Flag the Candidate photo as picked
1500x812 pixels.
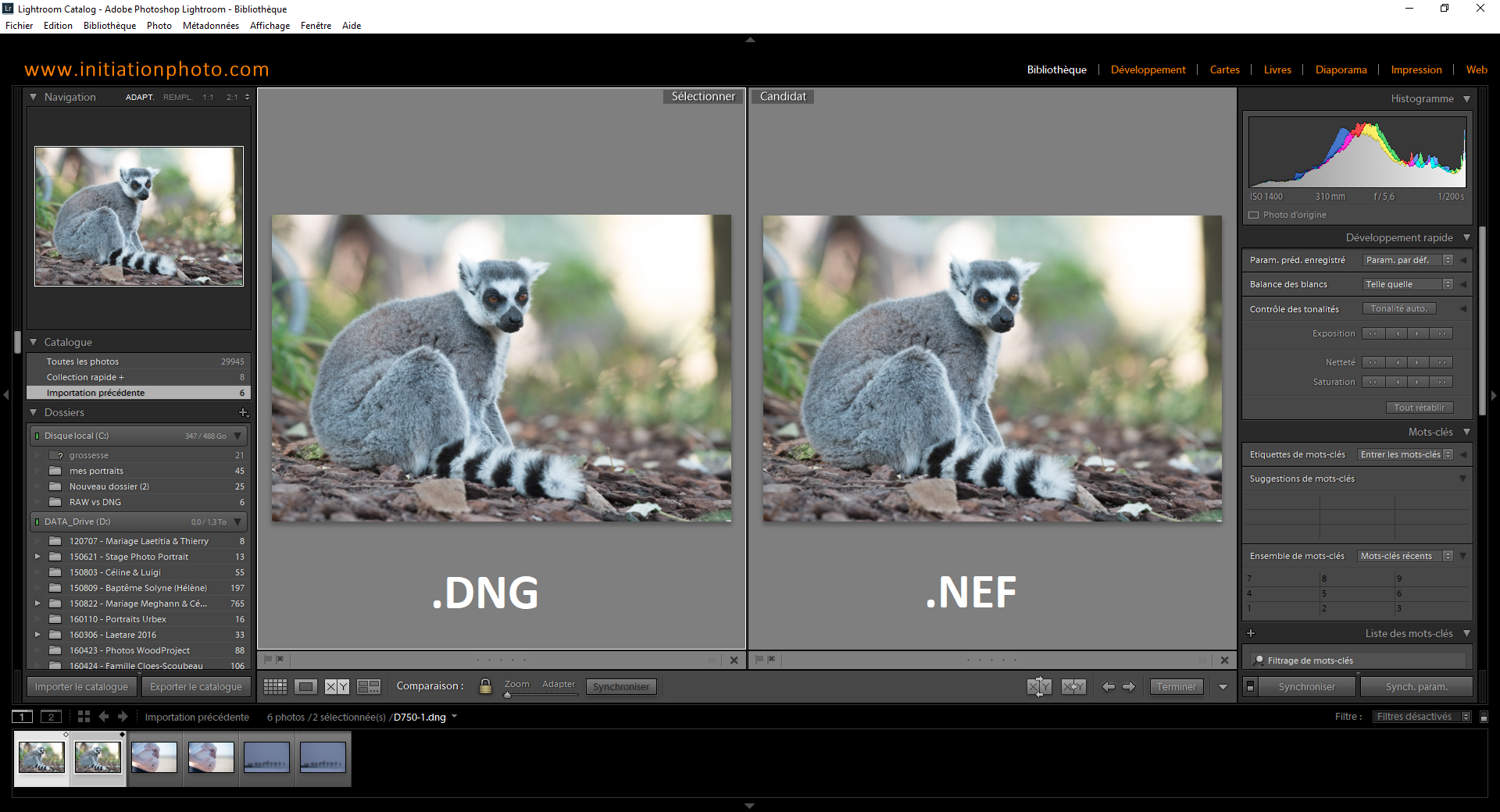(x=759, y=659)
